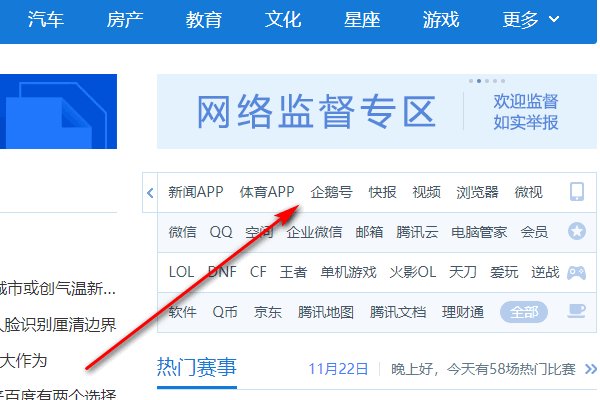Screen dimensions: 600x400
Task: Open Q币 link
Action: click(225, 312)
